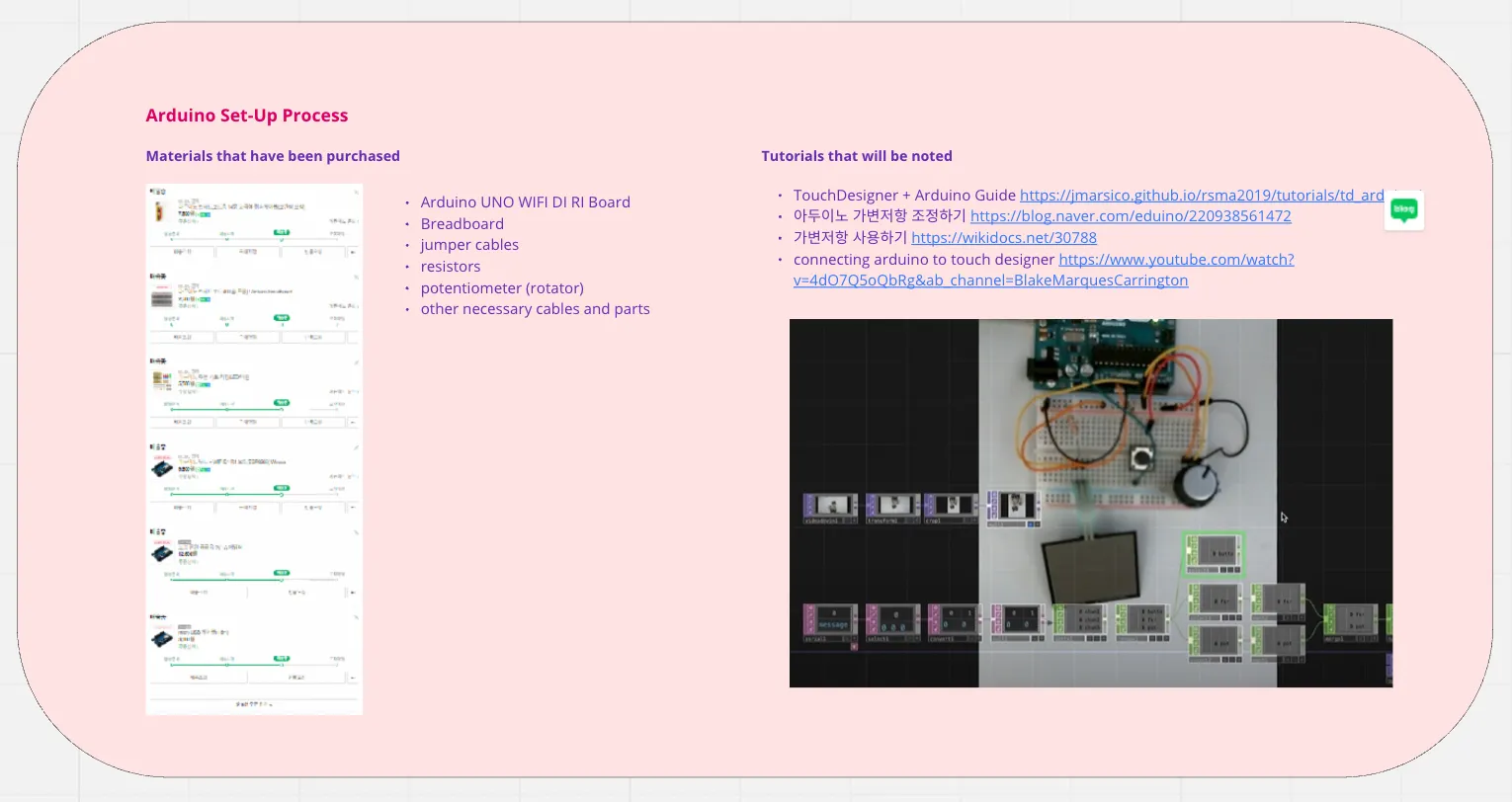Viewport: 1512px width, 802px height.
Task: Click "Materials that have been purchased" subheading
Action: tap(273, 156)
